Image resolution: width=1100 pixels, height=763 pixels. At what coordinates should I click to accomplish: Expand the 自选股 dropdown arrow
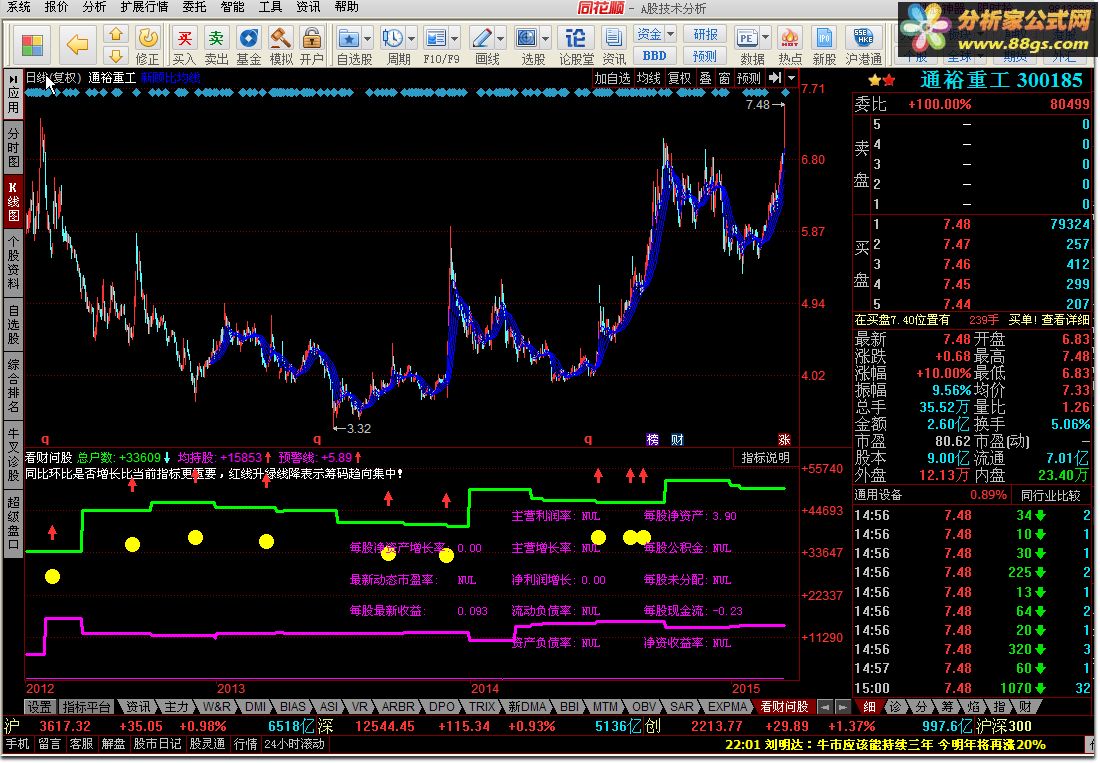point(368,38)
